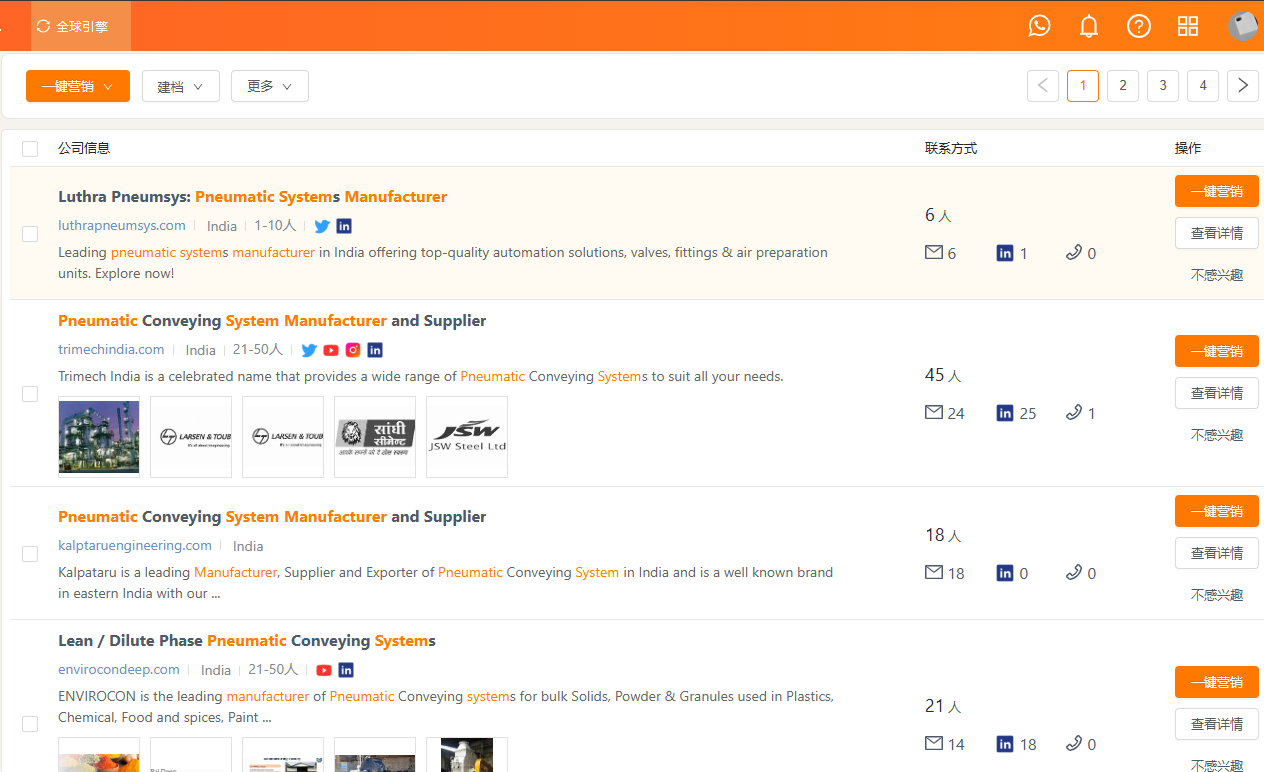This screenshot has height=772, width=1264.
Task: Click 不感兴趣 for trimechindia.com
Action: [1217, 435]
